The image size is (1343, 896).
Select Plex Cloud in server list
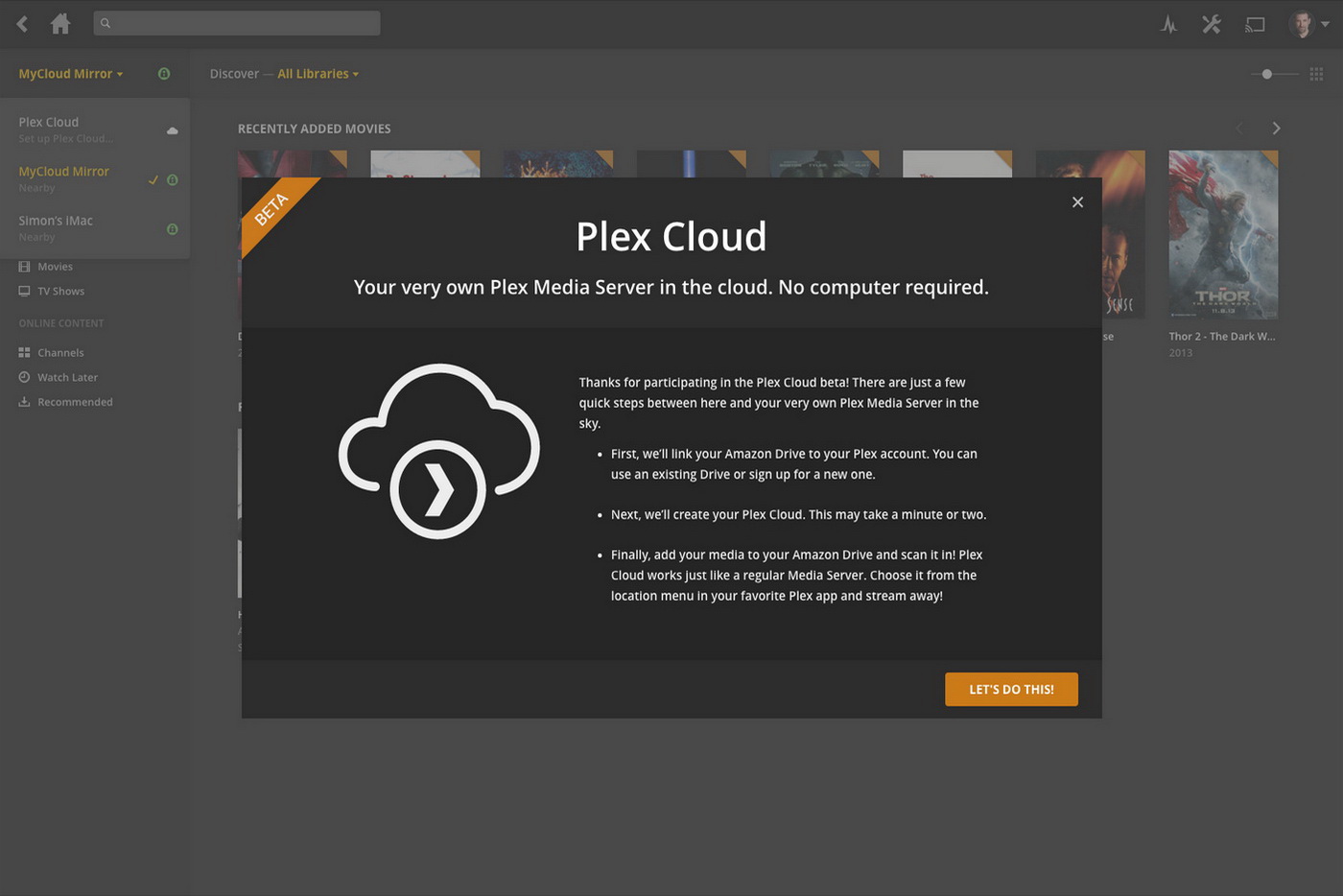click(95, 130)
